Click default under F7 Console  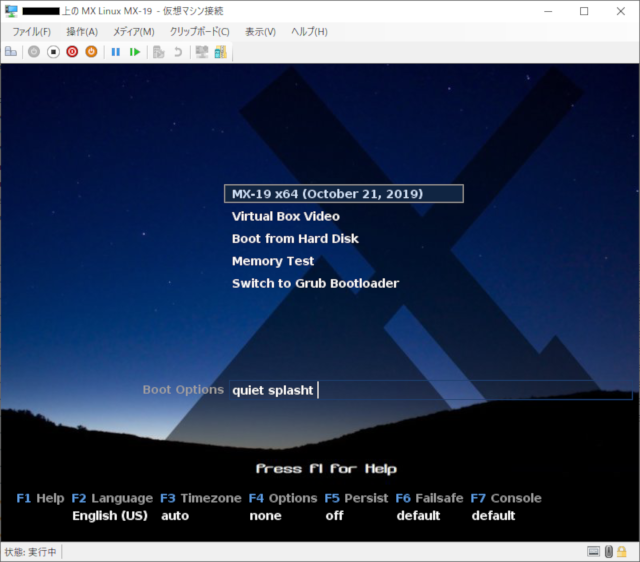pos(493,516)
